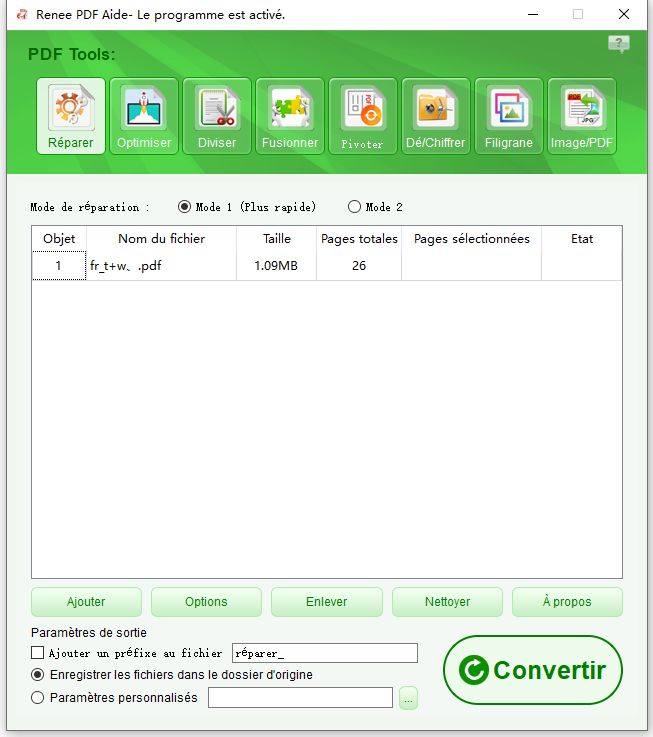This screenshot has width=653, height=737.
Task: Click the Ajouter button
Action: pyautogui.click(x=87, y=602)
